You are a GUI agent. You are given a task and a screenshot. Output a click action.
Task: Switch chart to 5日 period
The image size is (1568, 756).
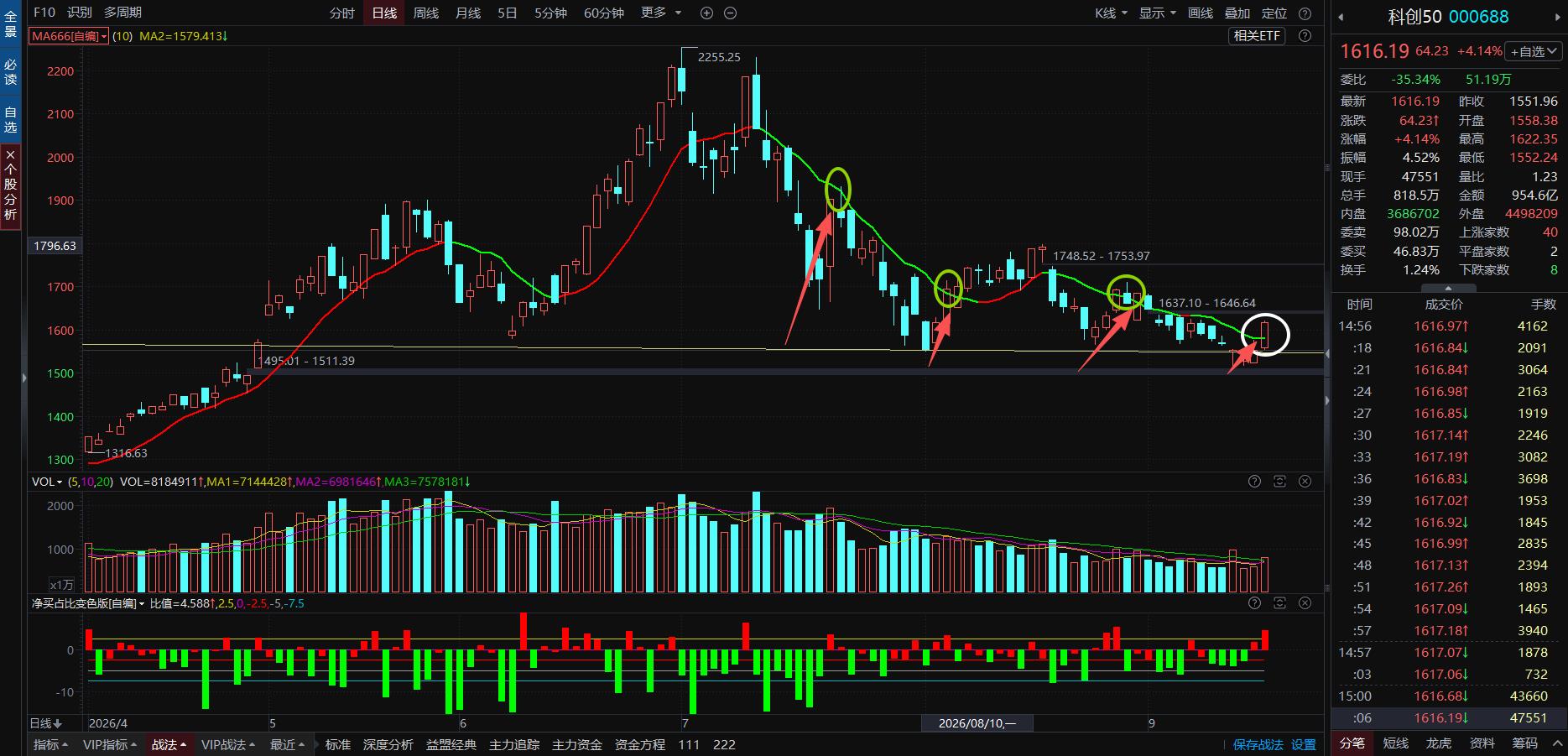[508, 13]
